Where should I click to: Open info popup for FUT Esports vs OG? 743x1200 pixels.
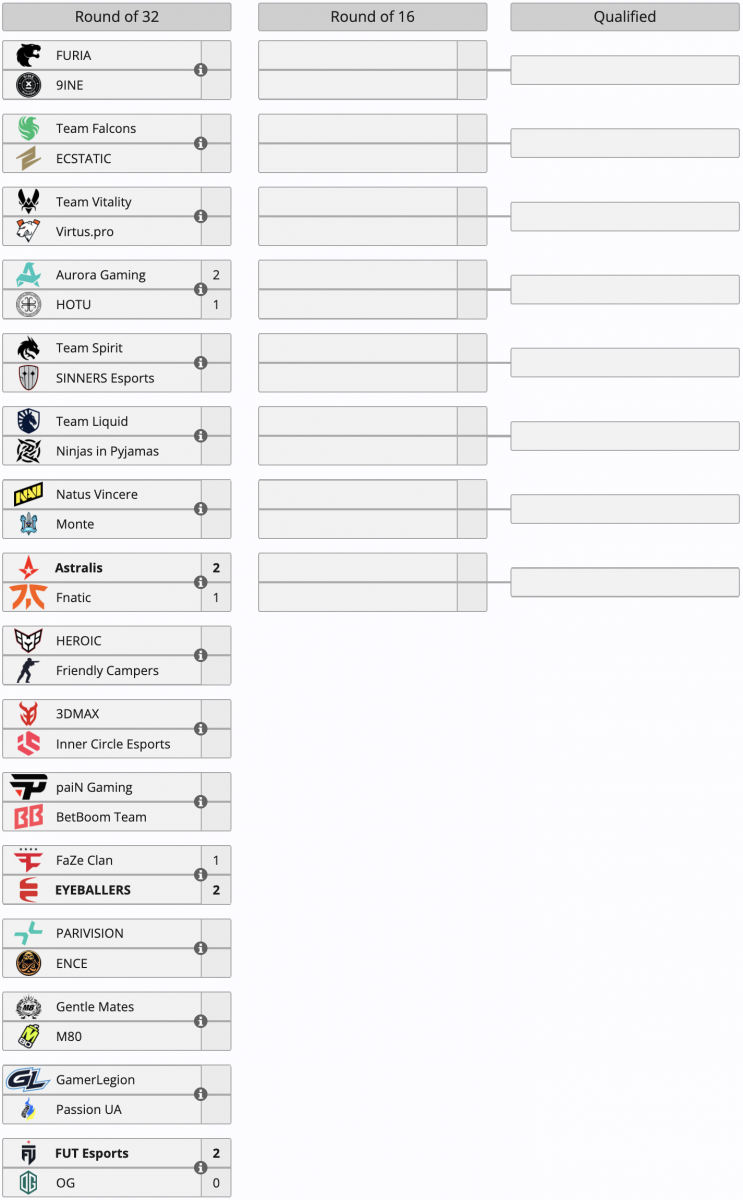point(200,1168)
